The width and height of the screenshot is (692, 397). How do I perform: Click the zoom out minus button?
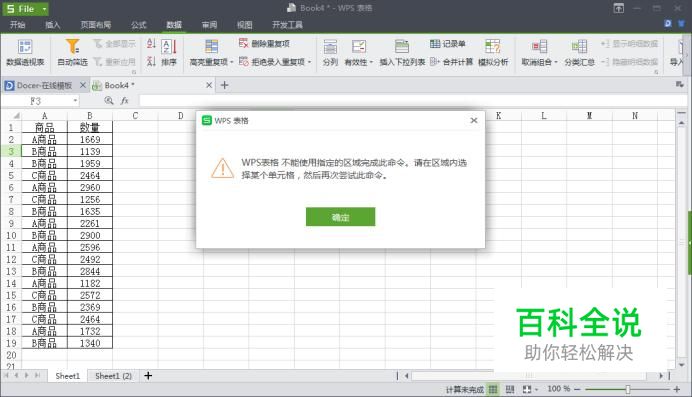click(577, 389)
